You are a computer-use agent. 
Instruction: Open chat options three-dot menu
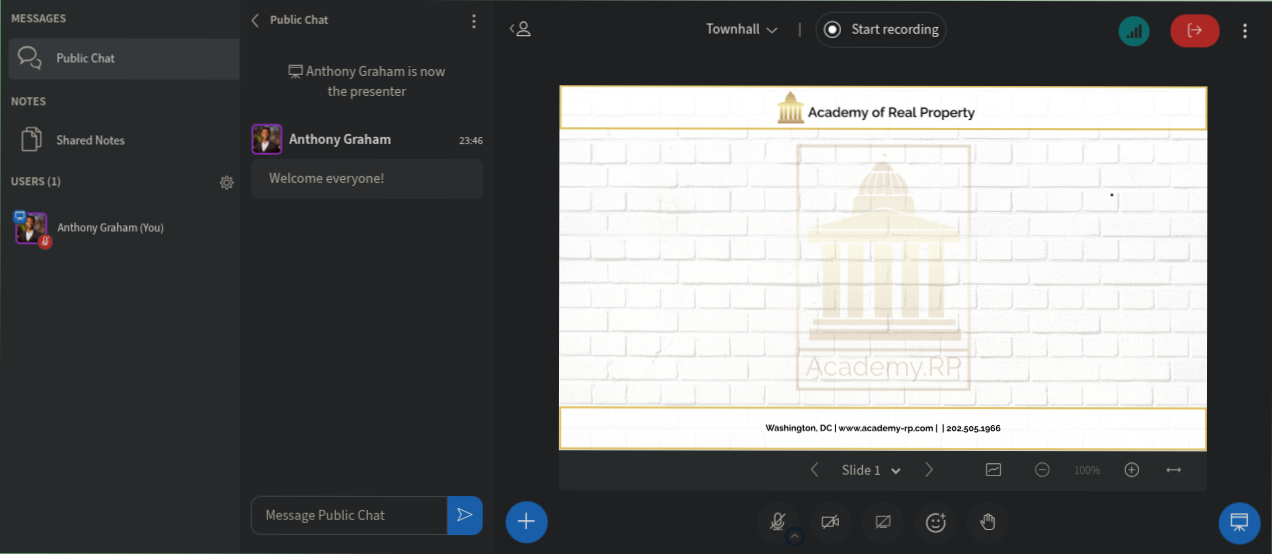coord(474,20)
